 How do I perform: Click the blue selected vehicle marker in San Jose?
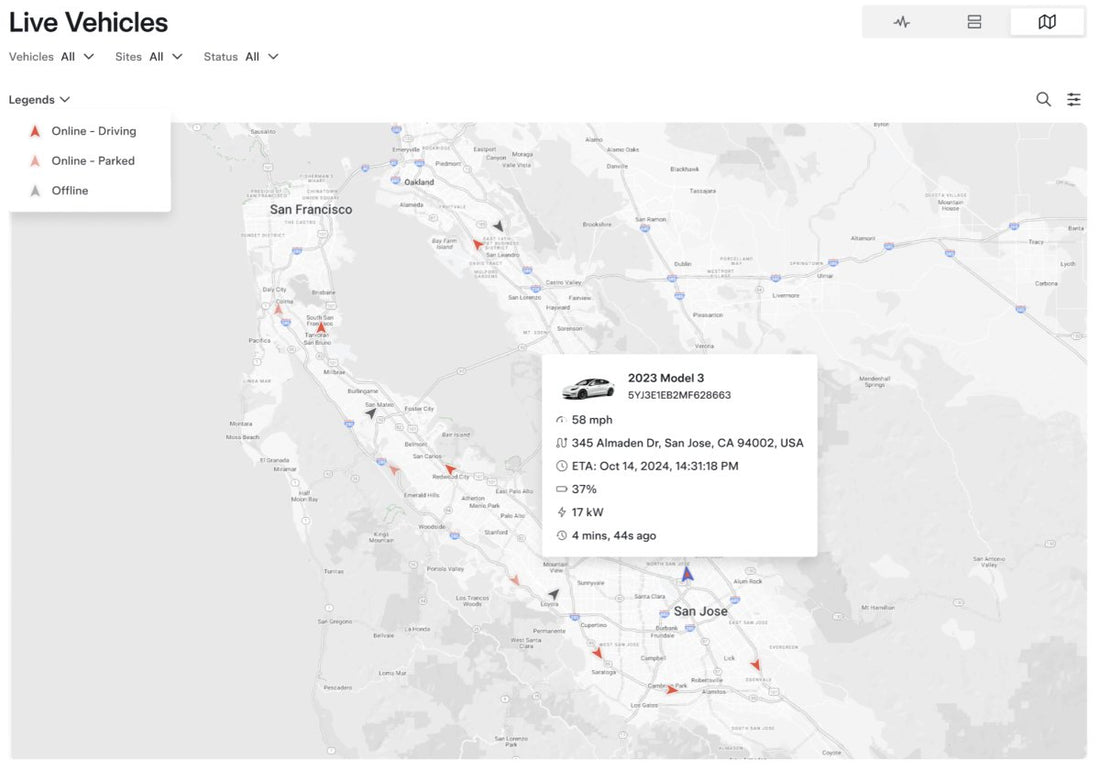pyautogui.click(x=686, y=574)
